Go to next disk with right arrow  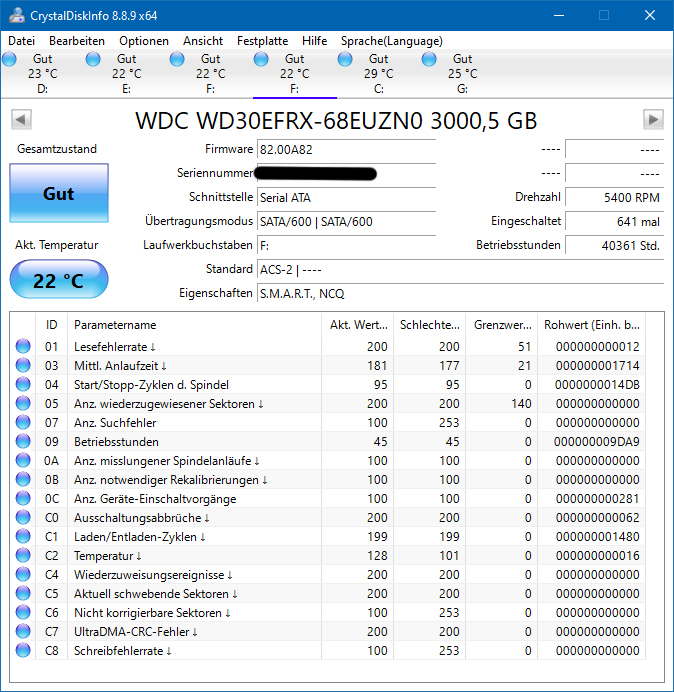point(653,119)
